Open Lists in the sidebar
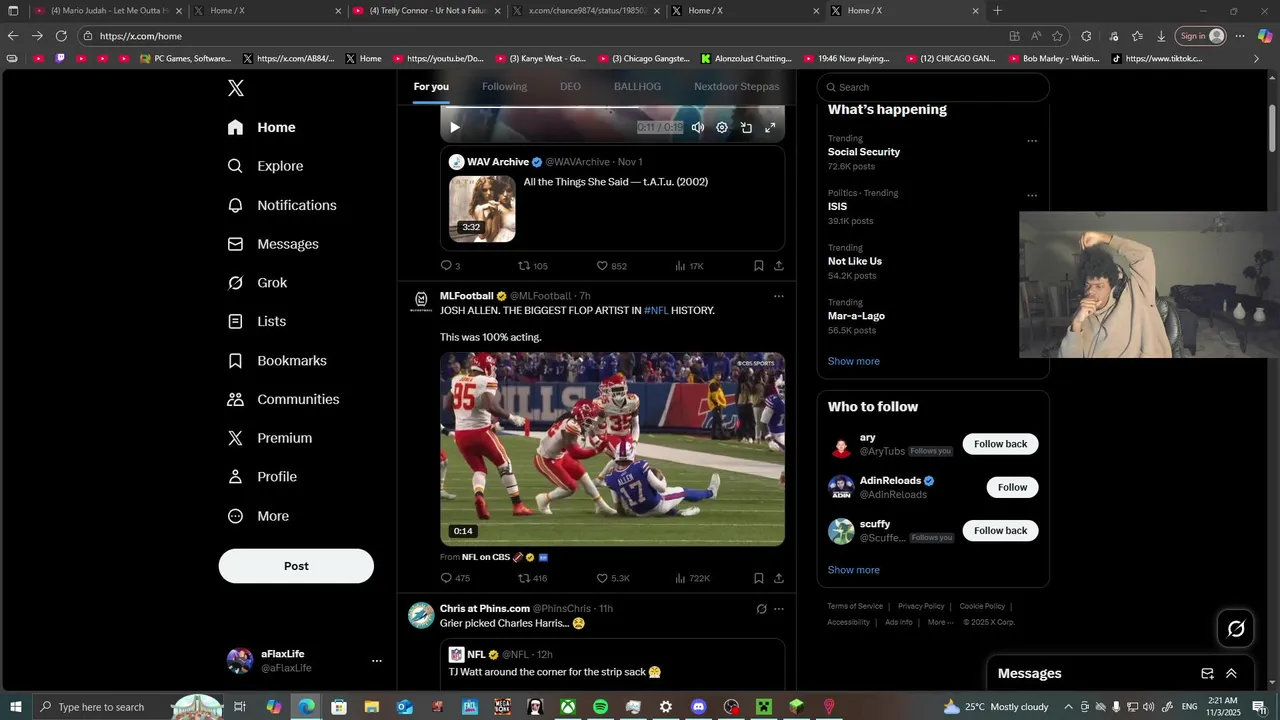The image size is (1280, 720). 235,321
